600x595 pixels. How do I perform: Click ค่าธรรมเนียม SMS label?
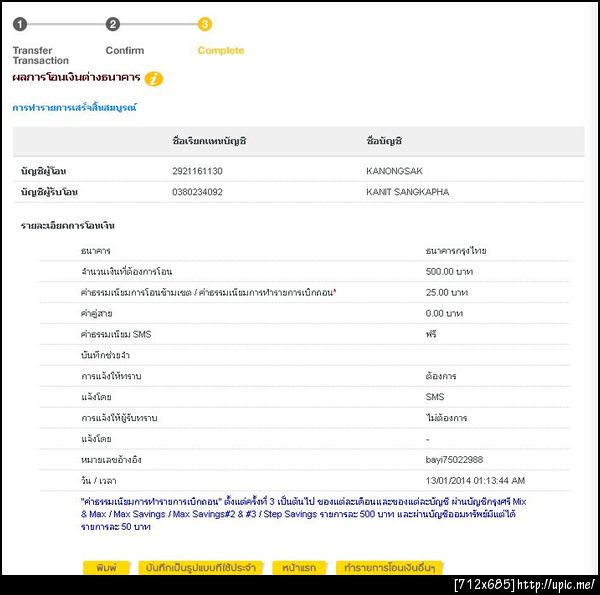pyautogui.click(x=116, y=334)
